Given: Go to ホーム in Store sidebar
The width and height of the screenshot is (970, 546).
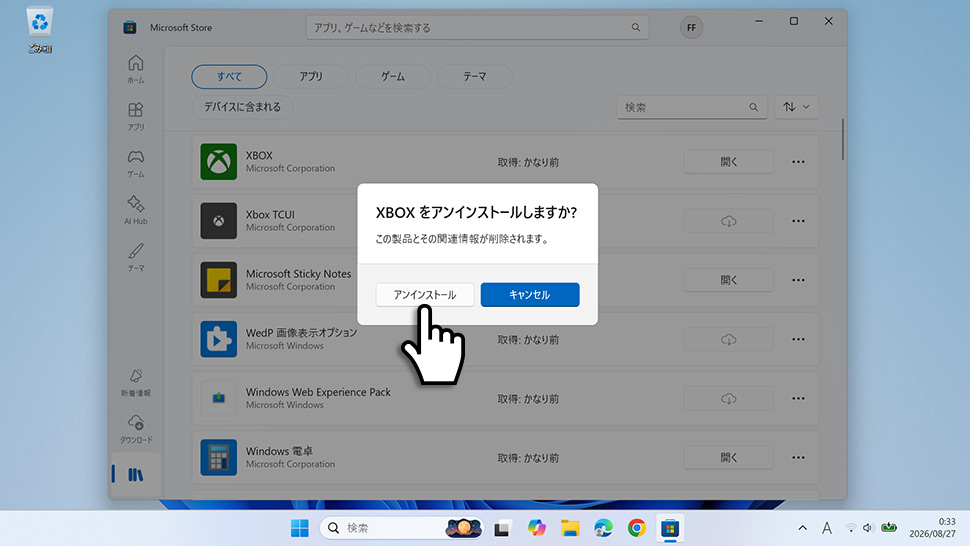Looking at the screenshot, I should 135,69.
